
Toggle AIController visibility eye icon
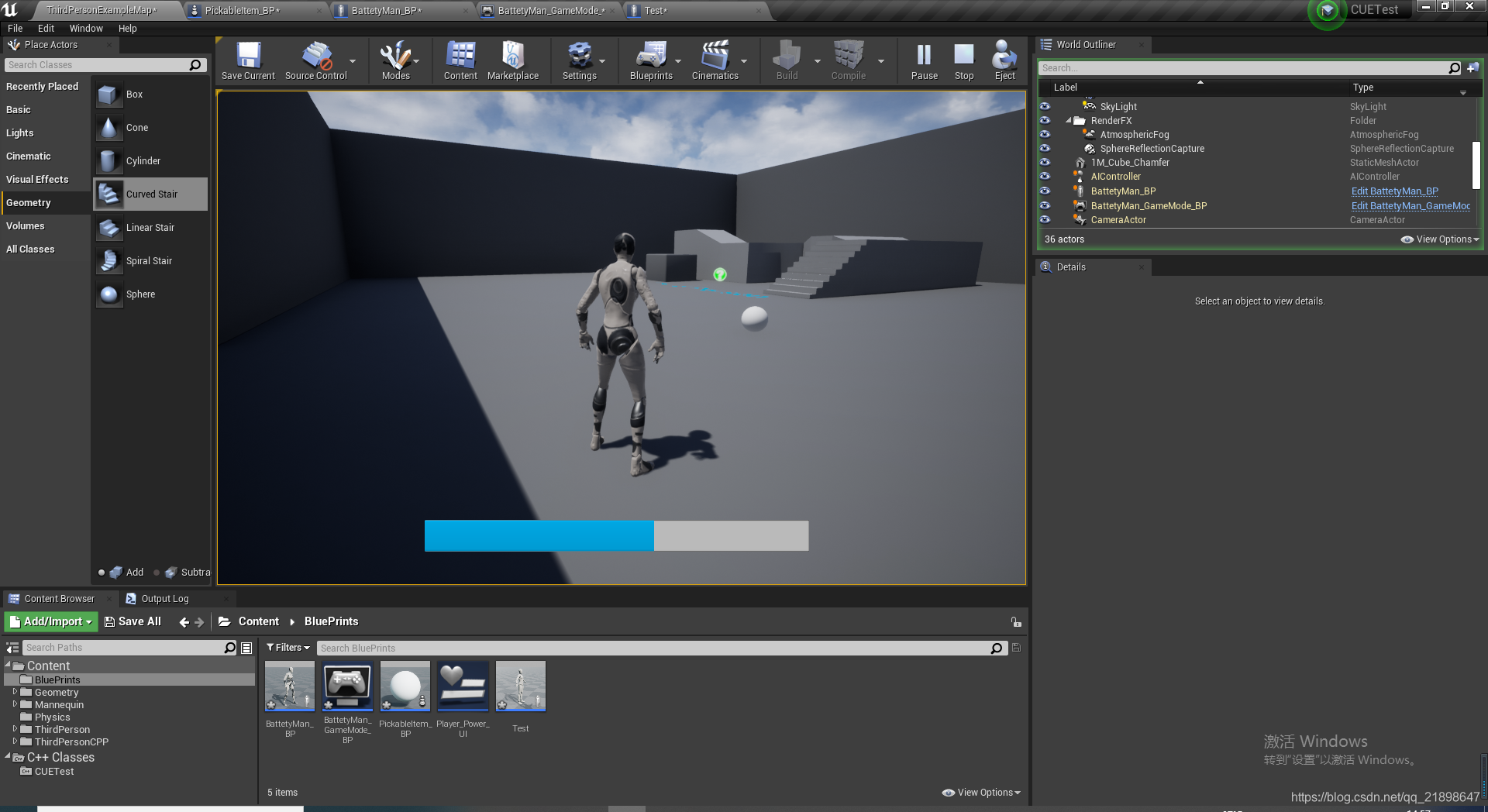[x=1045, y=176]
